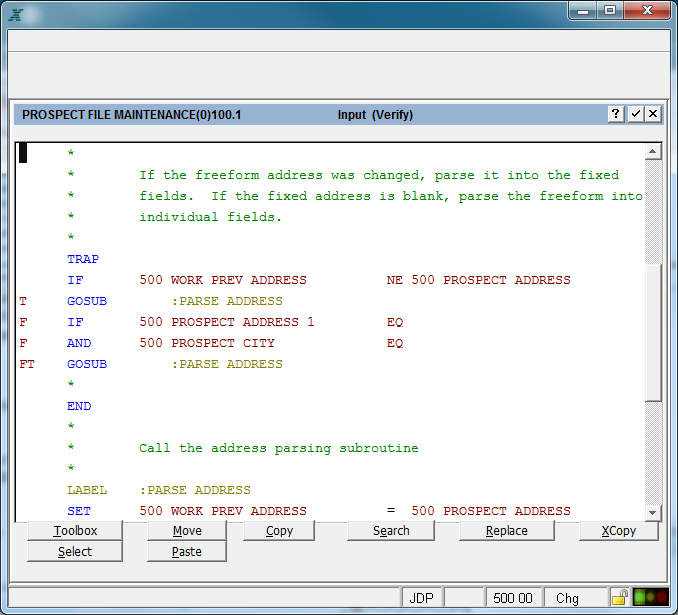678x615 pixels.
Task: Click the Select button
Action: 75,552
